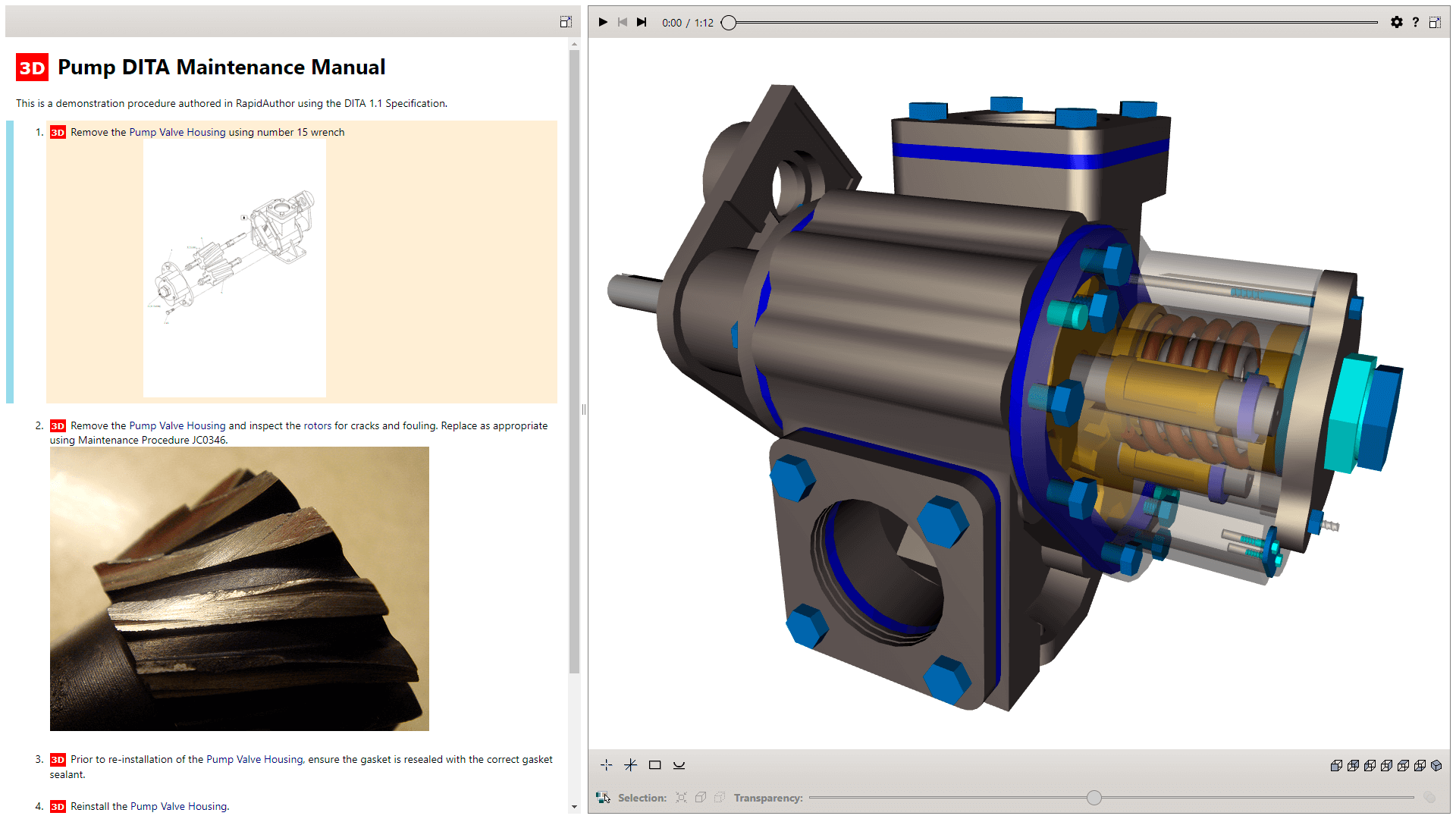The height and width of the screenshot is (819, 1456).
Task: Select the three-axis asterisk tool icon
Action: click(x=631, y=765)
